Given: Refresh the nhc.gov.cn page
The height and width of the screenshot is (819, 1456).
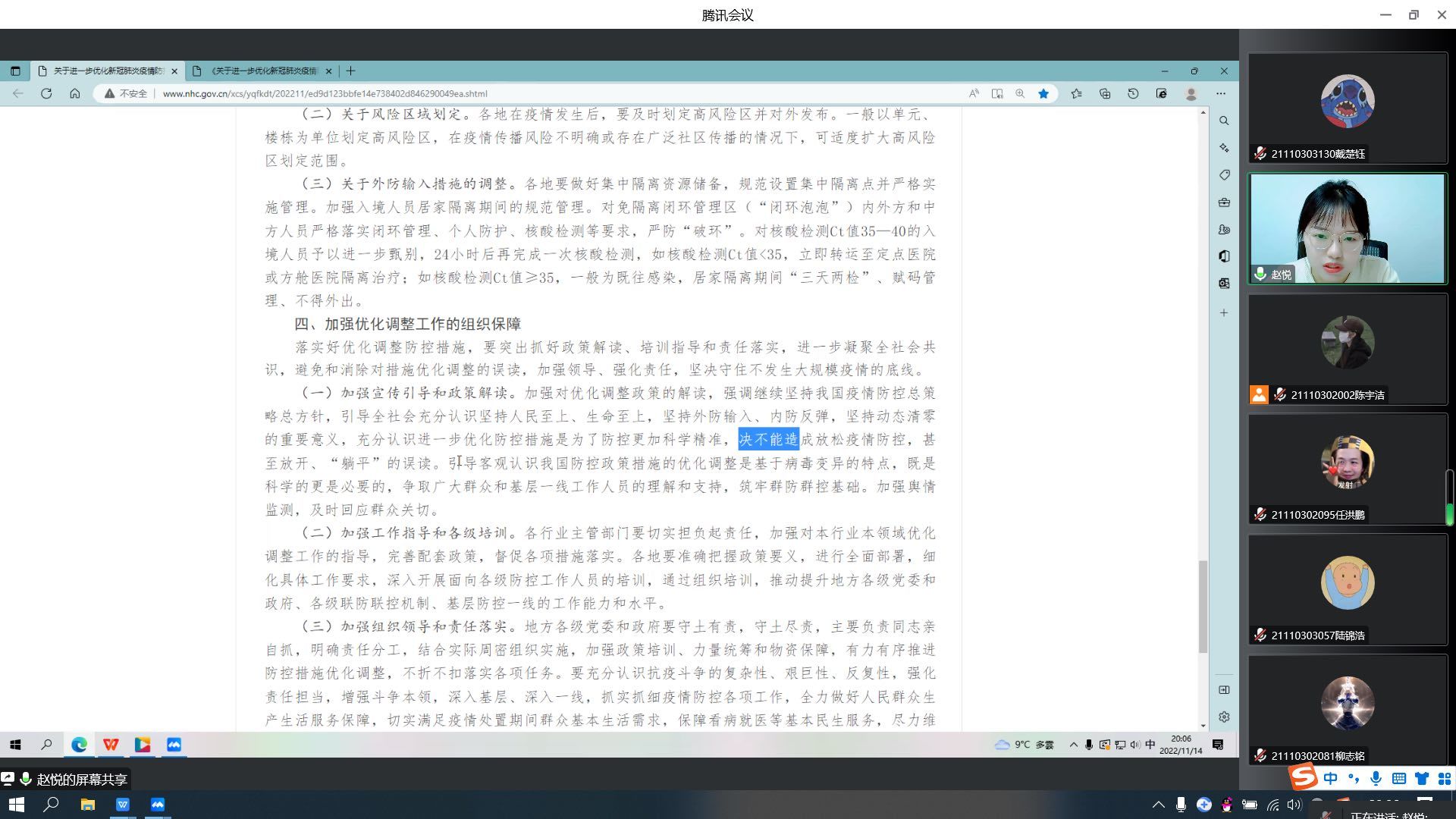Looking at the screenshot, I should [46, 93].
